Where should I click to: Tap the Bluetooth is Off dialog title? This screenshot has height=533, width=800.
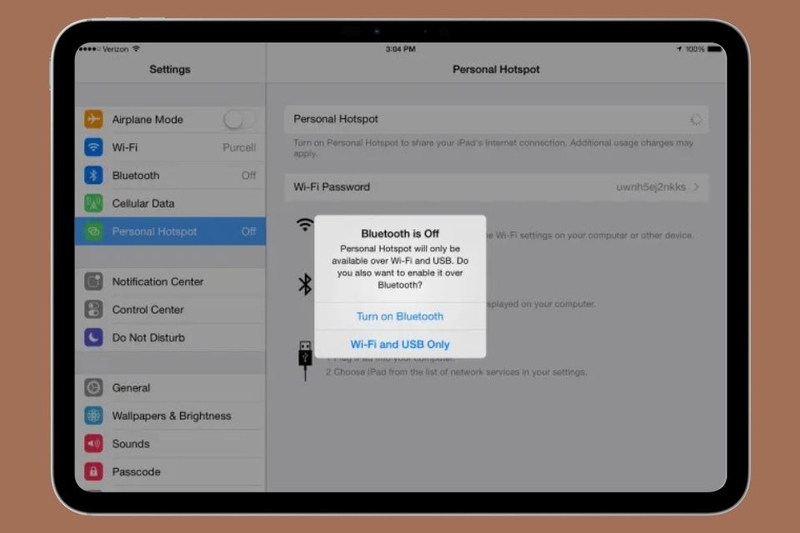[x=400, y=234]
